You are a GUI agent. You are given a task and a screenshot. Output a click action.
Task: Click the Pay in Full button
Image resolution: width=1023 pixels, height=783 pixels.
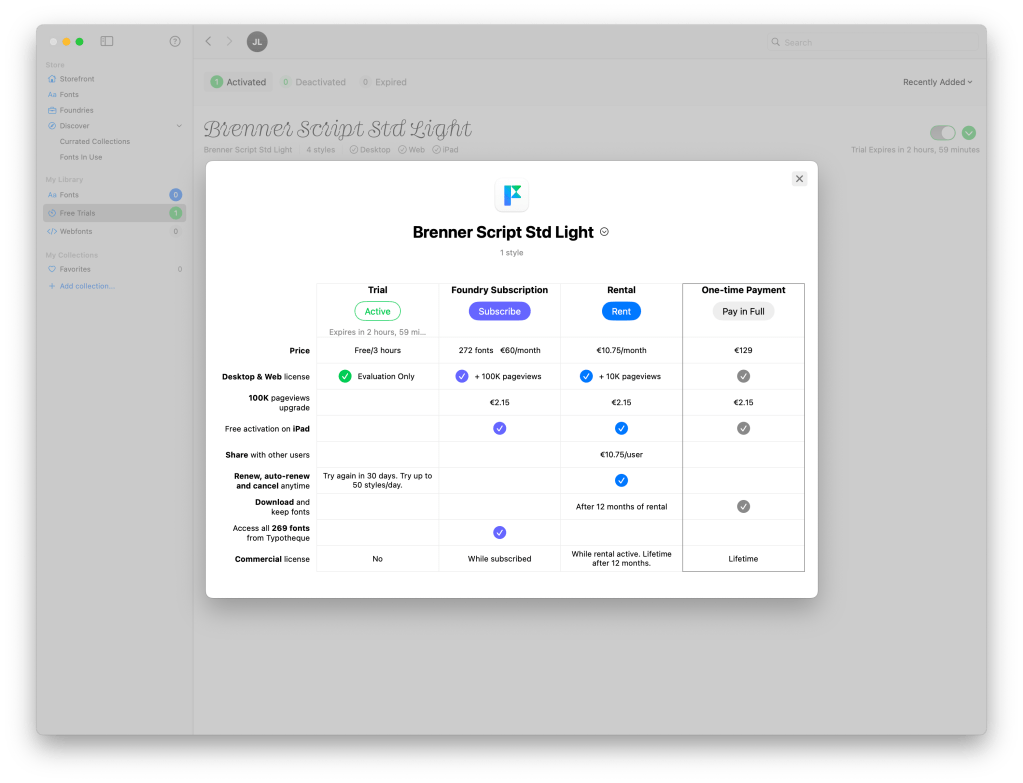click(743, 311)
